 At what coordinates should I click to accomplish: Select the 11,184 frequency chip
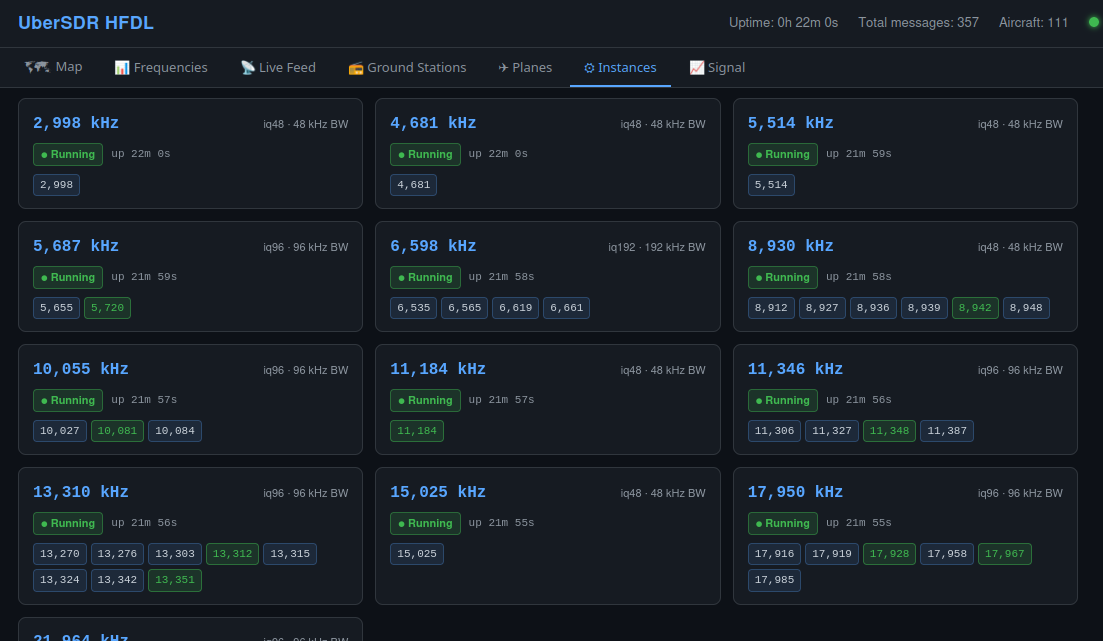(x=417, y=431)
